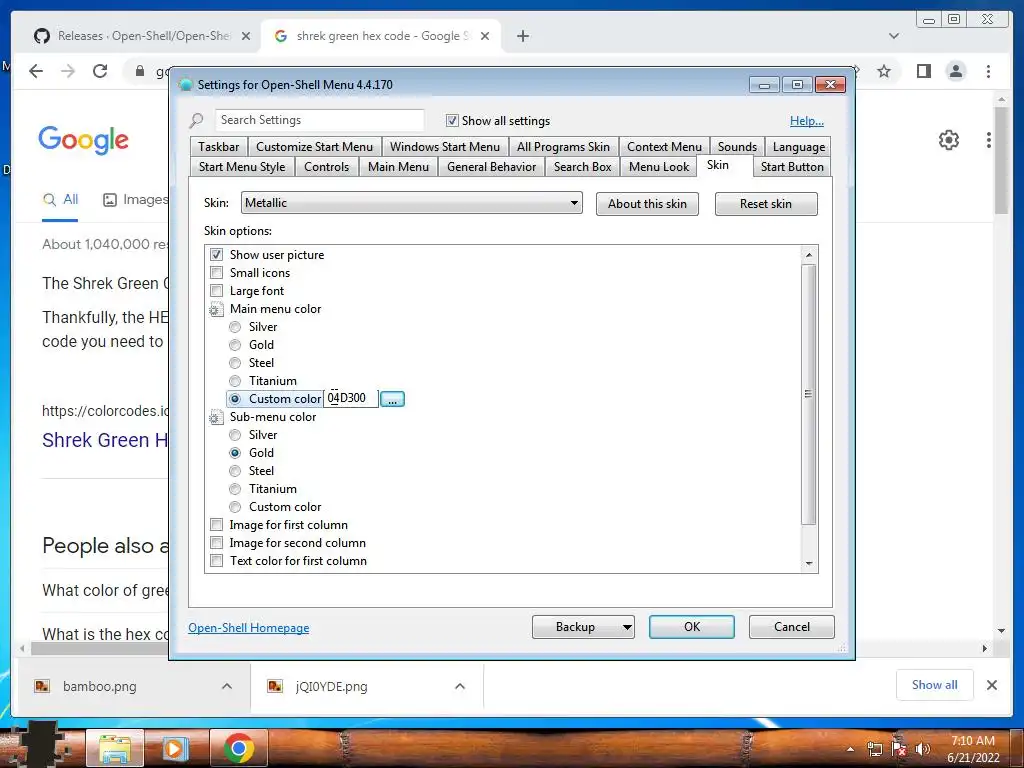This screenshot has width=1024, height=768.
Task: Show hidden tray icons arrow
Action: click(850, 749)
